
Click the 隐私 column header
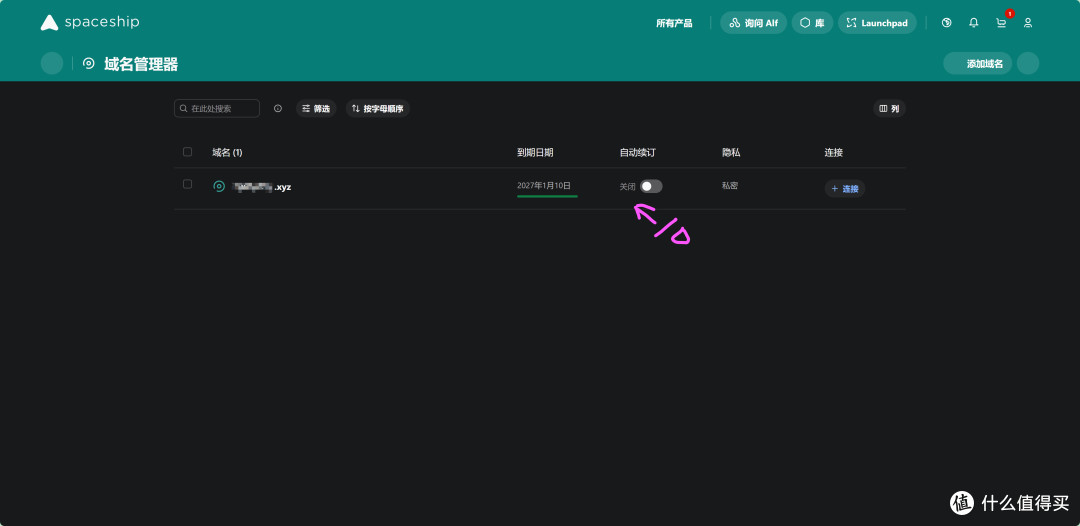pyautogui.click(x=730, y=152)
